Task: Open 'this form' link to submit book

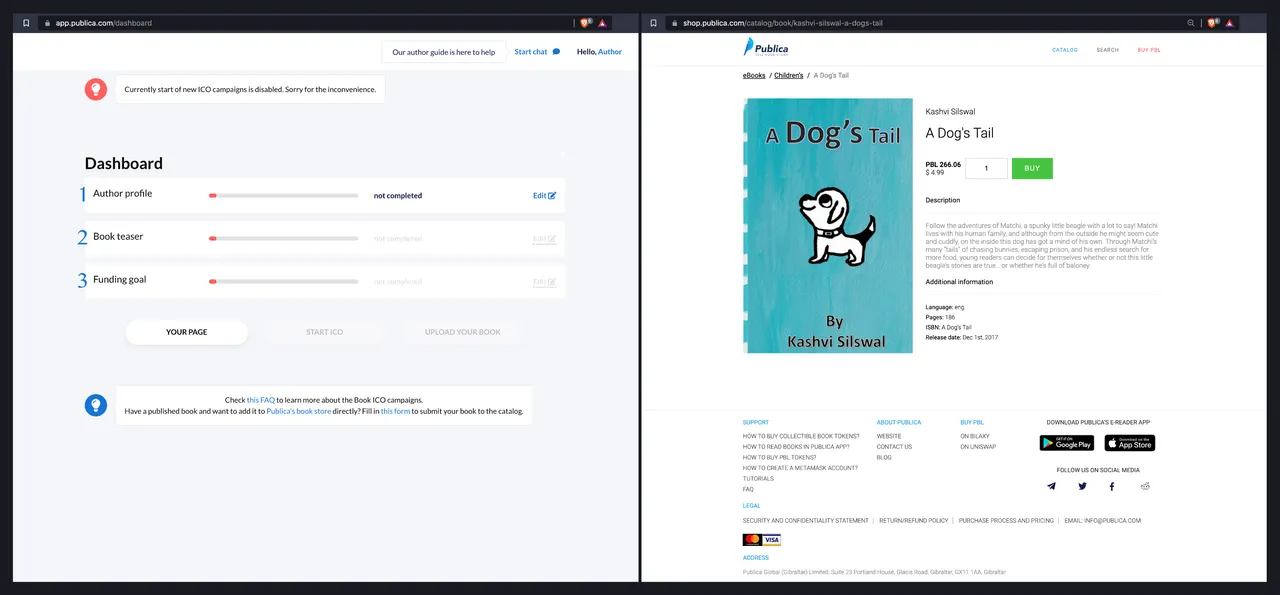Action: click(x=395, y=411)
